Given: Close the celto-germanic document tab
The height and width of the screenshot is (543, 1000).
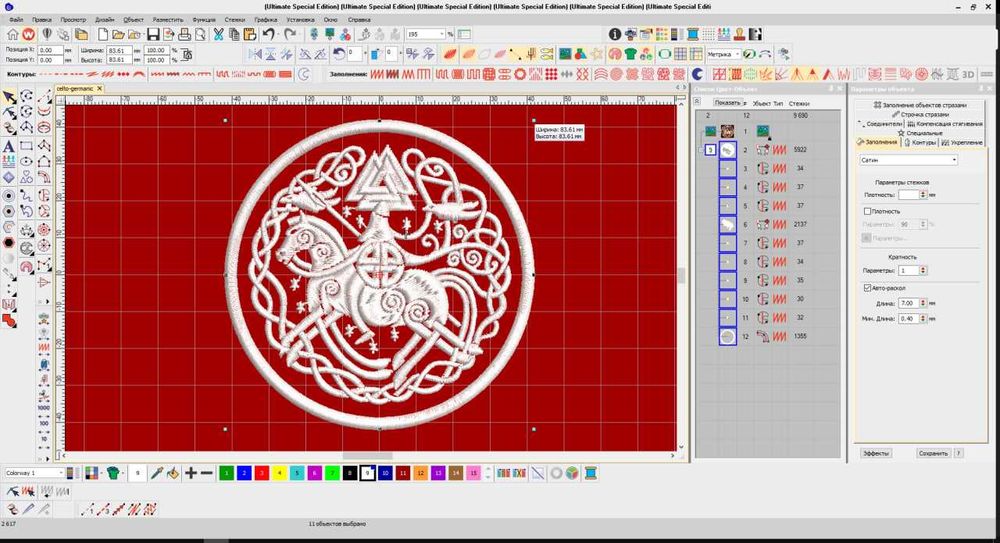Looking at the screenshot, I should pos(99,89).
